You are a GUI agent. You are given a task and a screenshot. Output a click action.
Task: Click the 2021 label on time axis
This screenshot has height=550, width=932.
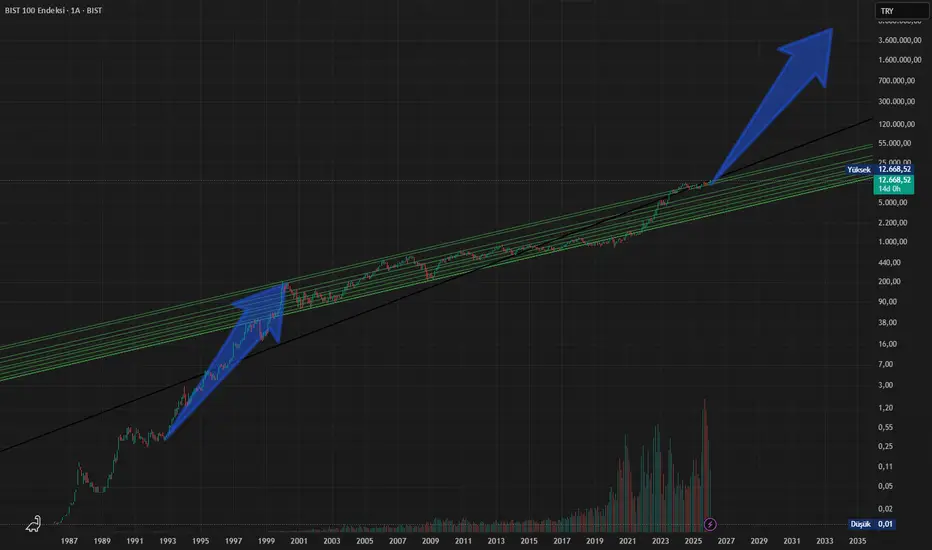tap(628, 541)
